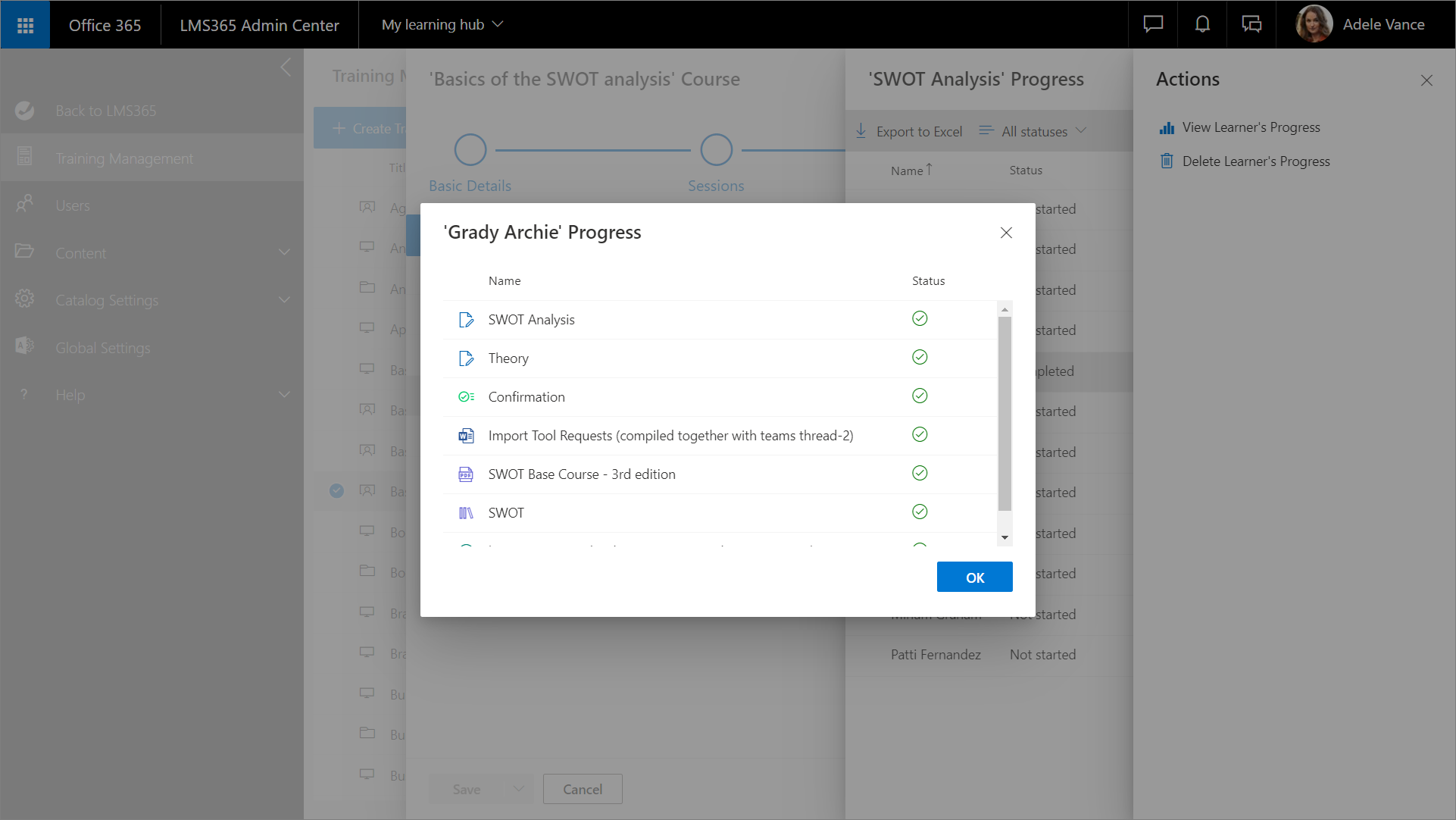
Task: Open the chat feedback icon in header
Action: pos(1153,24)
